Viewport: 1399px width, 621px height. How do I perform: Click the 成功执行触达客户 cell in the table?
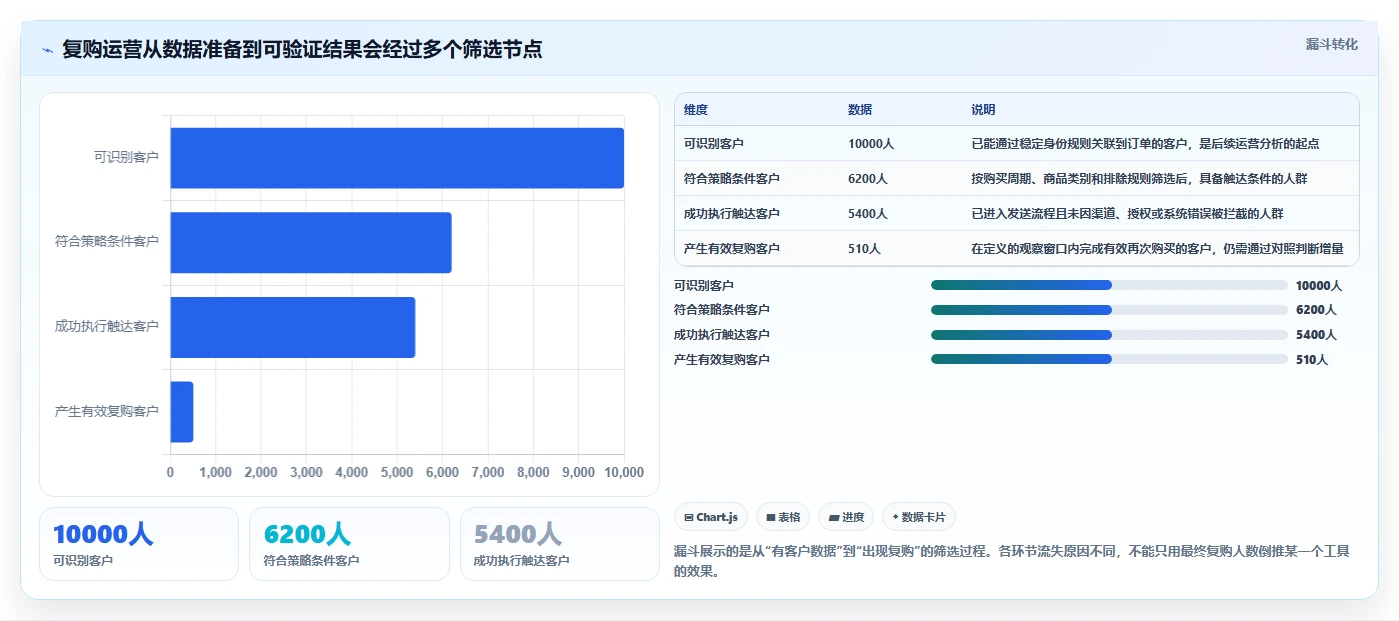coord(732,214)
